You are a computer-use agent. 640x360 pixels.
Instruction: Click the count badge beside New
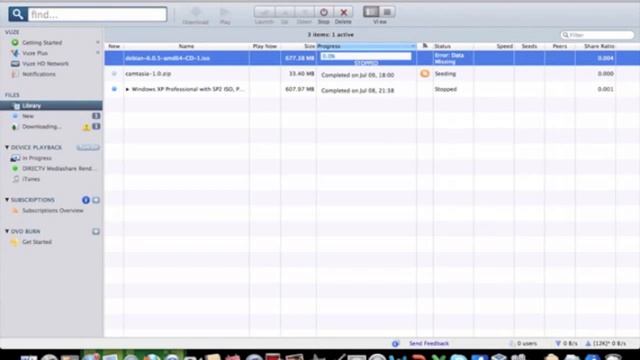(96, 116)
